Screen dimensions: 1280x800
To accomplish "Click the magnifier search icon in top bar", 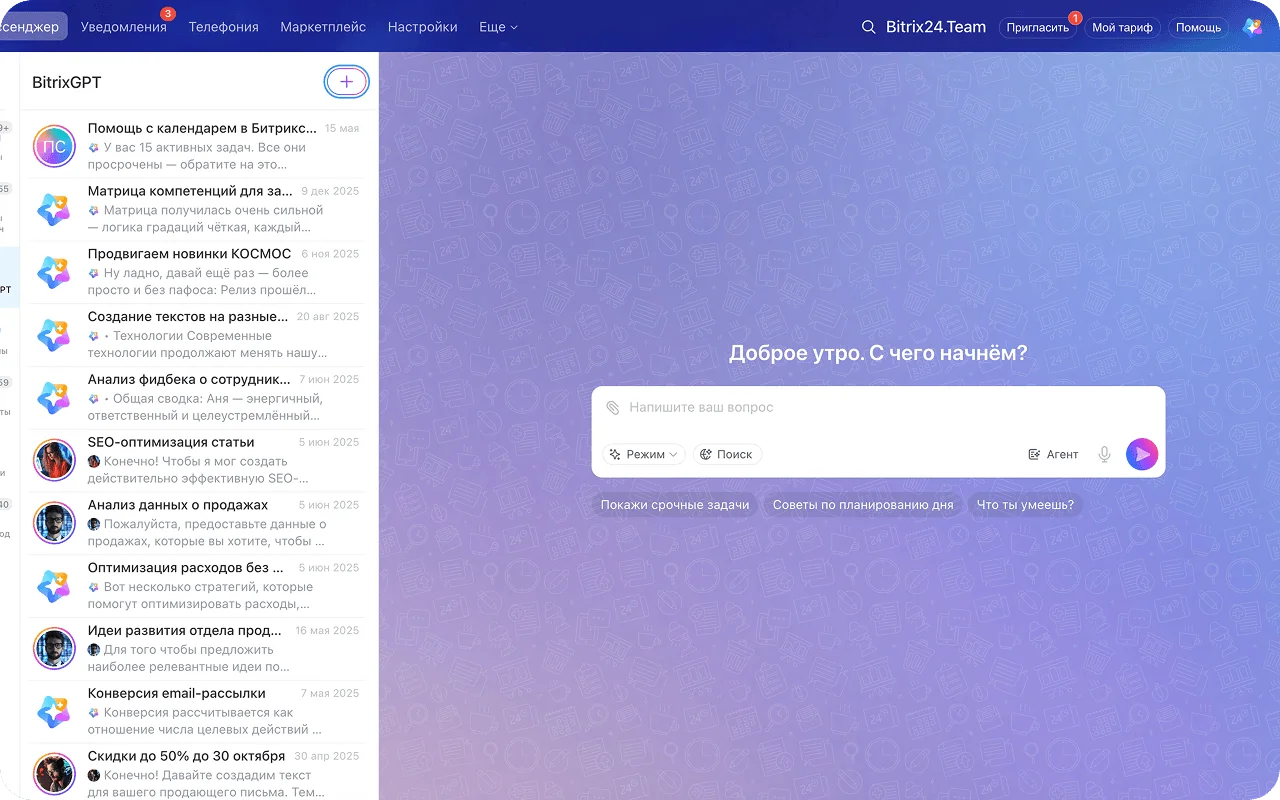I will pyautogui.click(x=869, y=27).
